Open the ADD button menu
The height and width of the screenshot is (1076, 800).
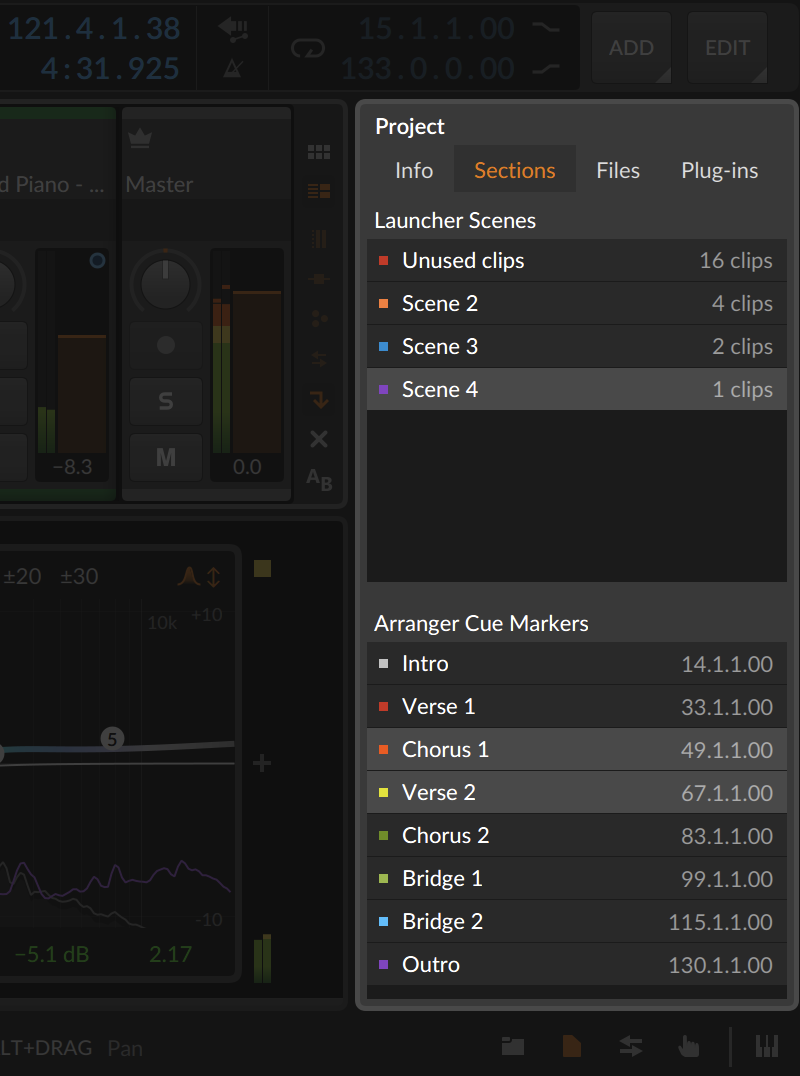pos(631,48)
